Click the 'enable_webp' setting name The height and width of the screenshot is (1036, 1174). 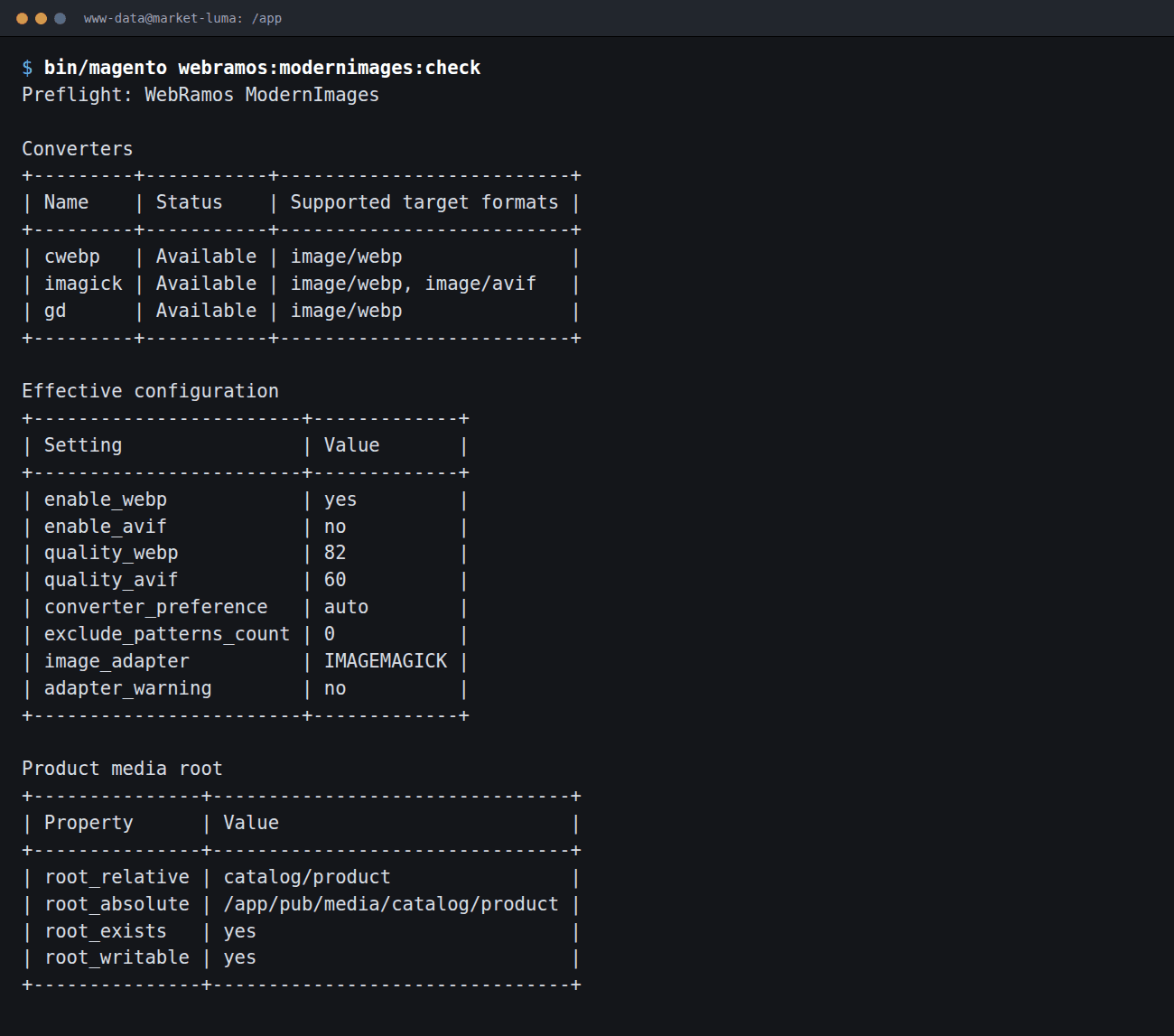pos(106,499)
